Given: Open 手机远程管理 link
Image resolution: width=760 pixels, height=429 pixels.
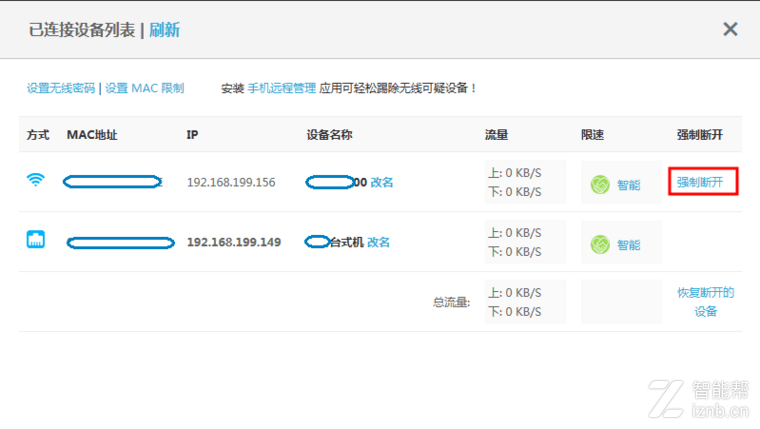Looking at the screenshot, I should click(282, 88).
